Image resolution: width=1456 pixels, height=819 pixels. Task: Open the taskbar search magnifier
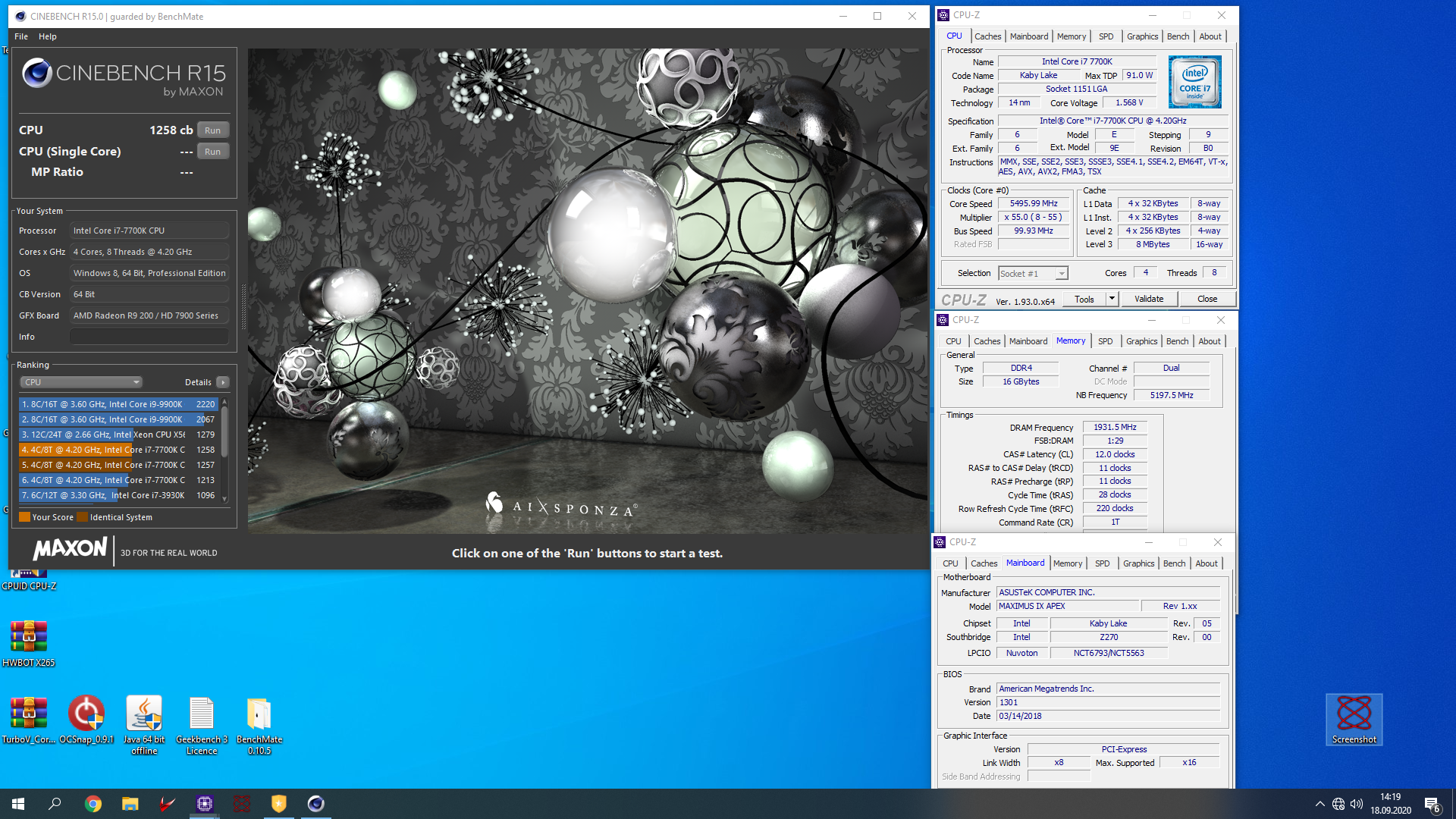[55, 804]
